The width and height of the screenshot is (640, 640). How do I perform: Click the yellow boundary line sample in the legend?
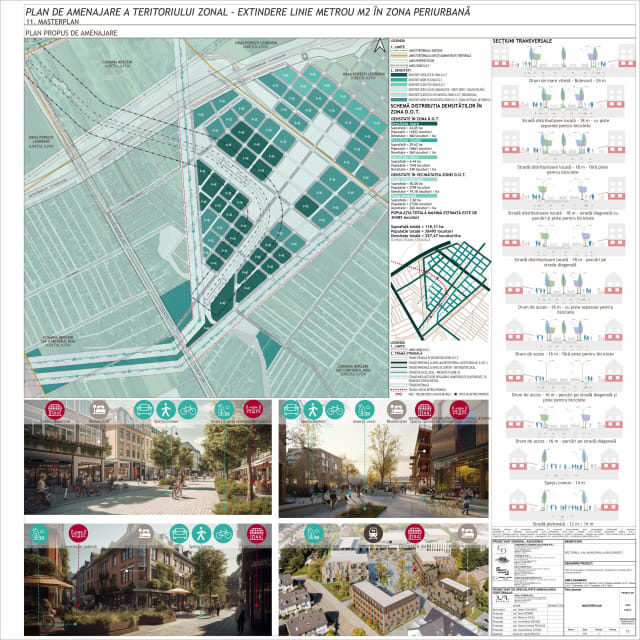coord(399,56)
